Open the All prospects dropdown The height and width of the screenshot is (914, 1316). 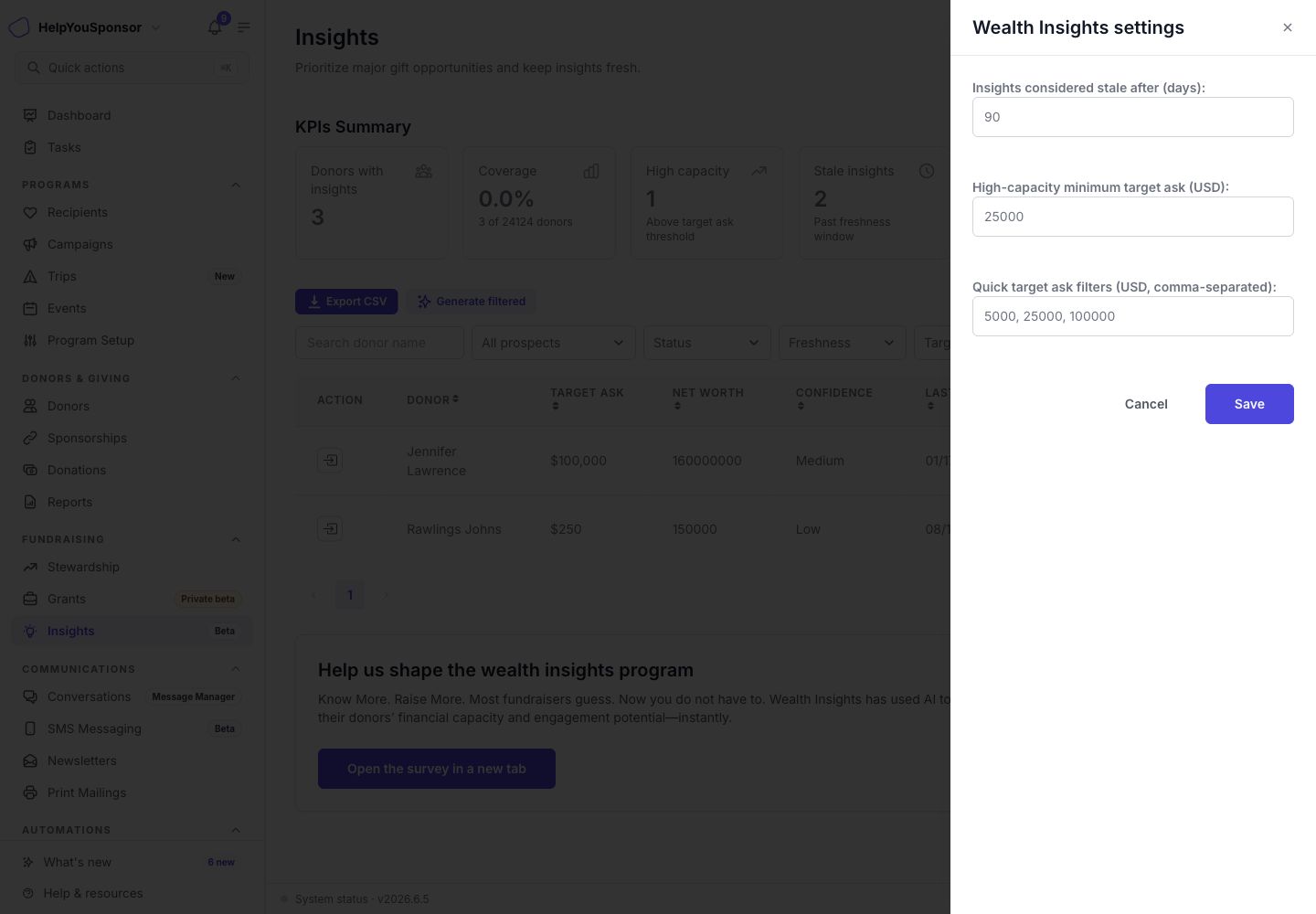point(553,343)
